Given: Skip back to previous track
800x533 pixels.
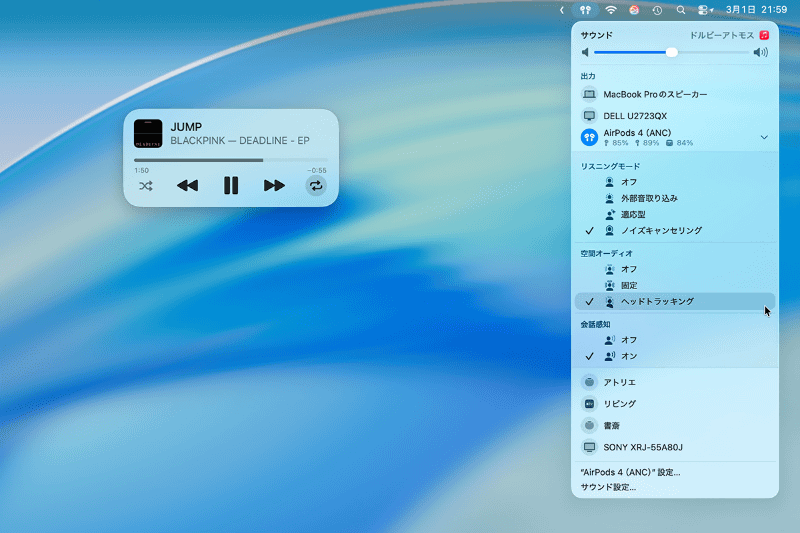Looking at the screenshot, I should 187,186.
